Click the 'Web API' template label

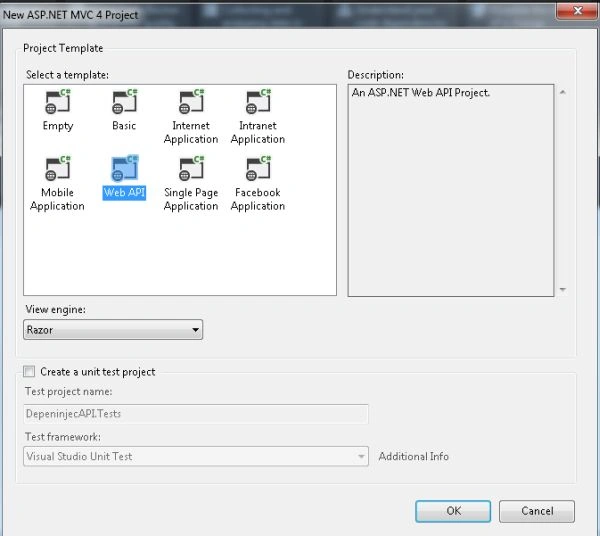point(124,192)
